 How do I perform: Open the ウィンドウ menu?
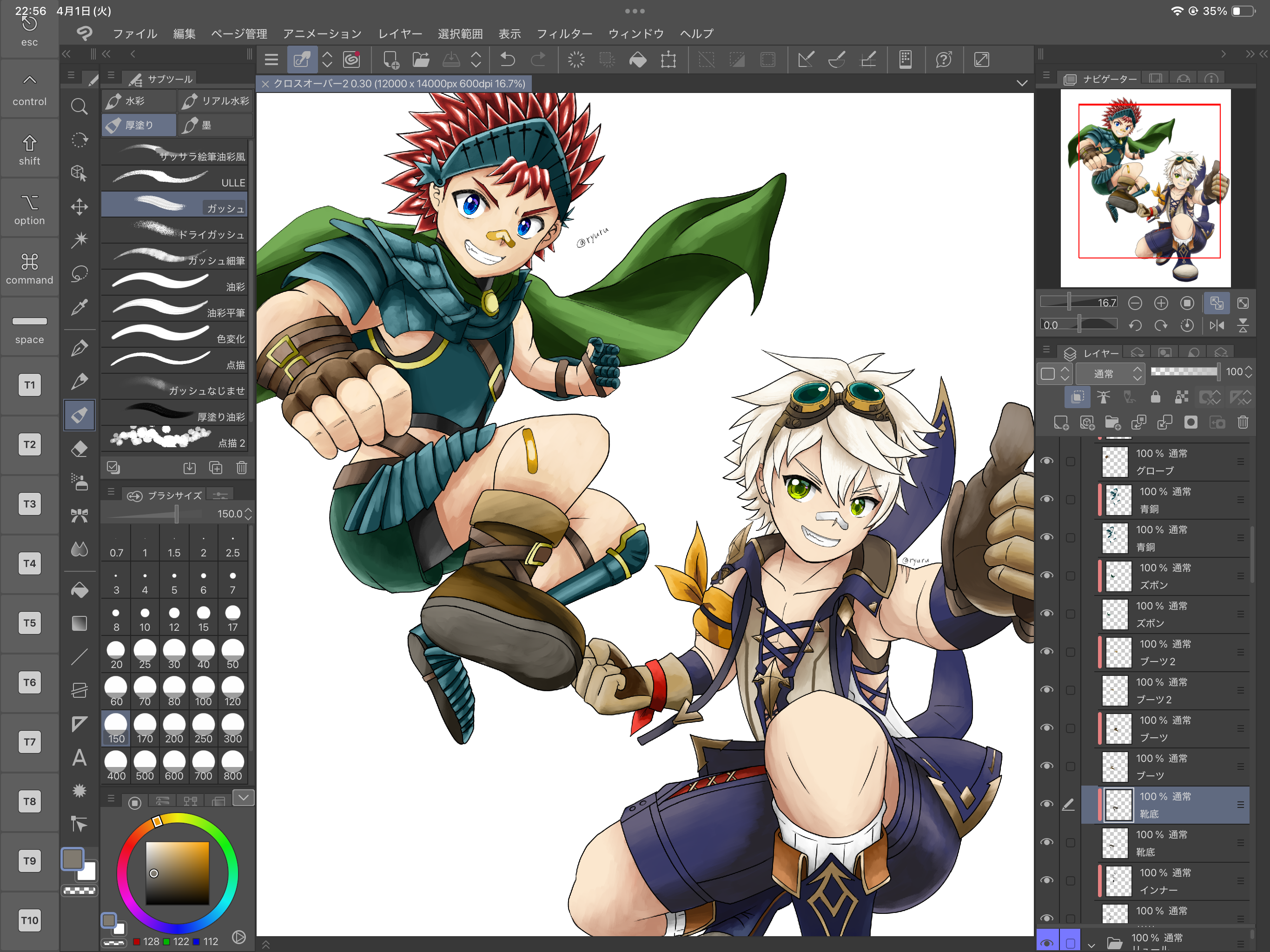[635, 33]
